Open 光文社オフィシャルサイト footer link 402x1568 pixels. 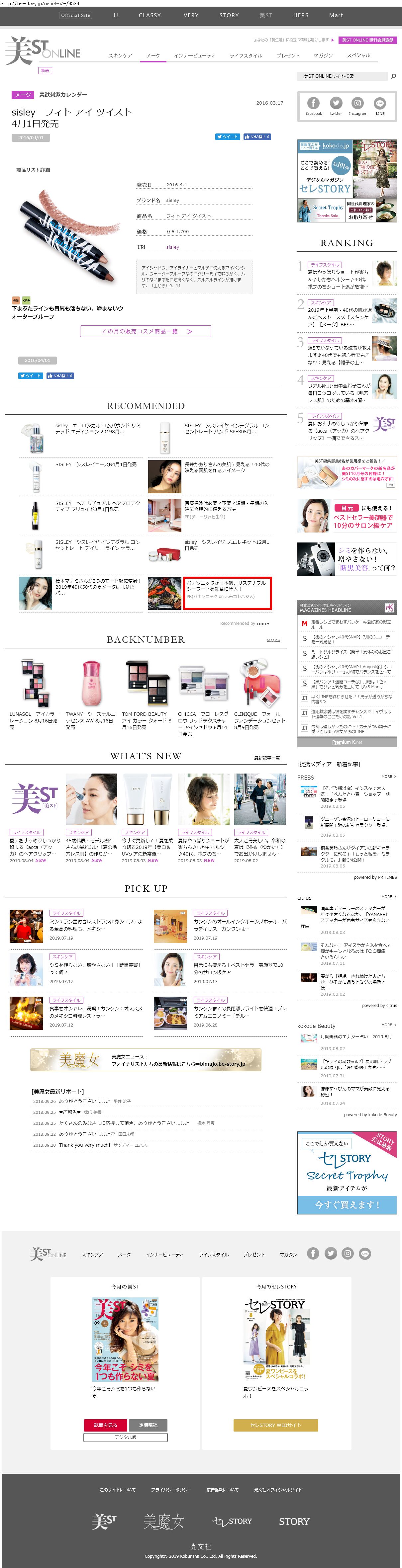(x=278, y=1489)
